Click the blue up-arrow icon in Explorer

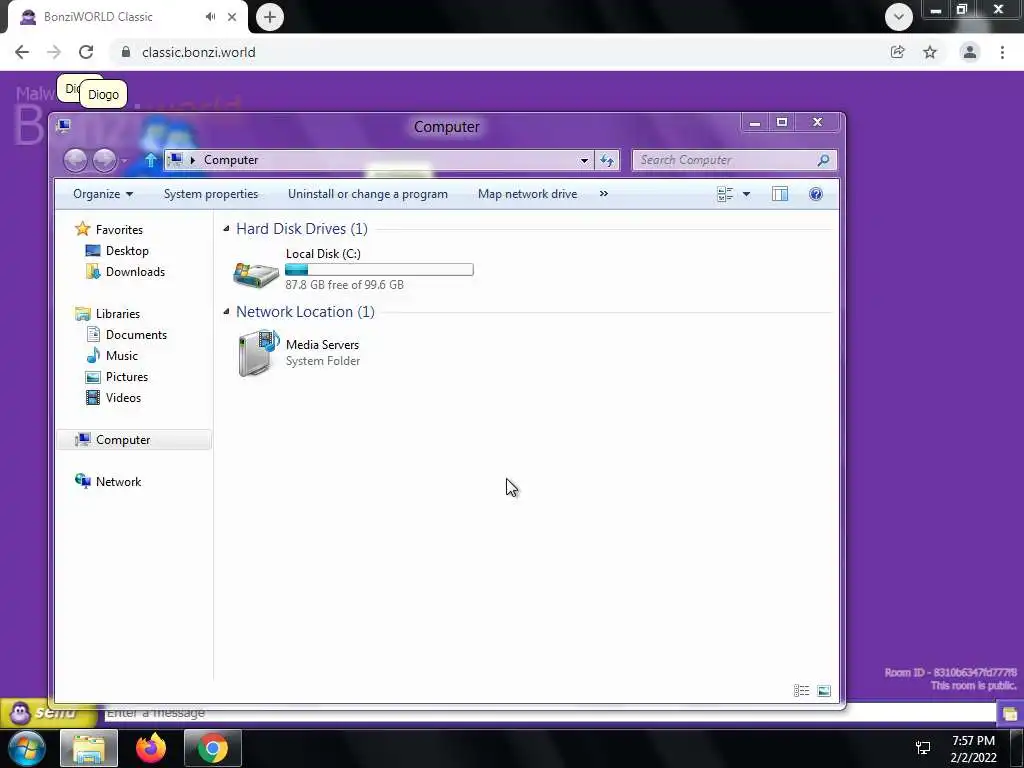pos(151,160)
